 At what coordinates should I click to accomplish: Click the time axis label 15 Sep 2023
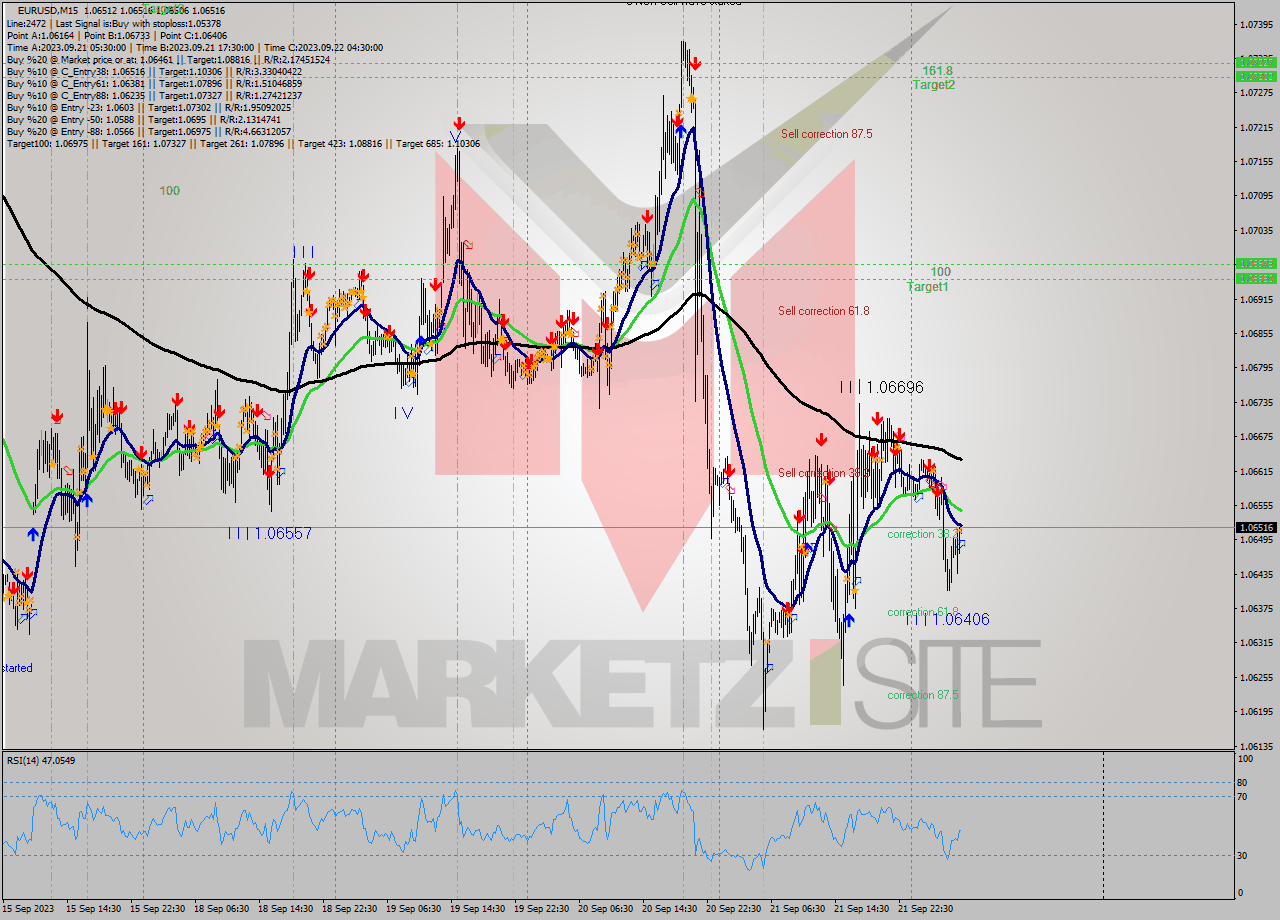coord(27,909)
